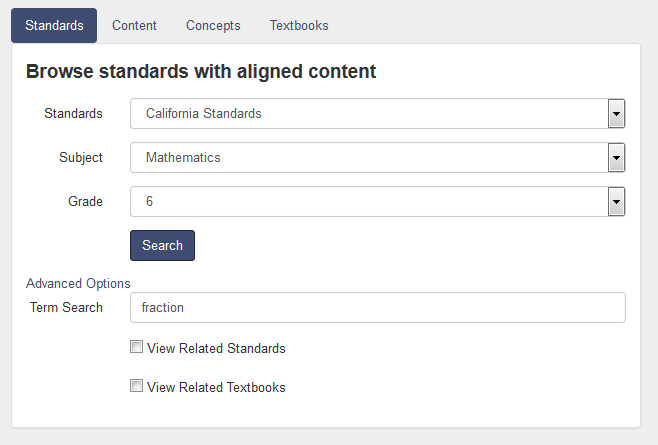
Task: Click the Grade dropdown arrow button
Action: point(616,202)
